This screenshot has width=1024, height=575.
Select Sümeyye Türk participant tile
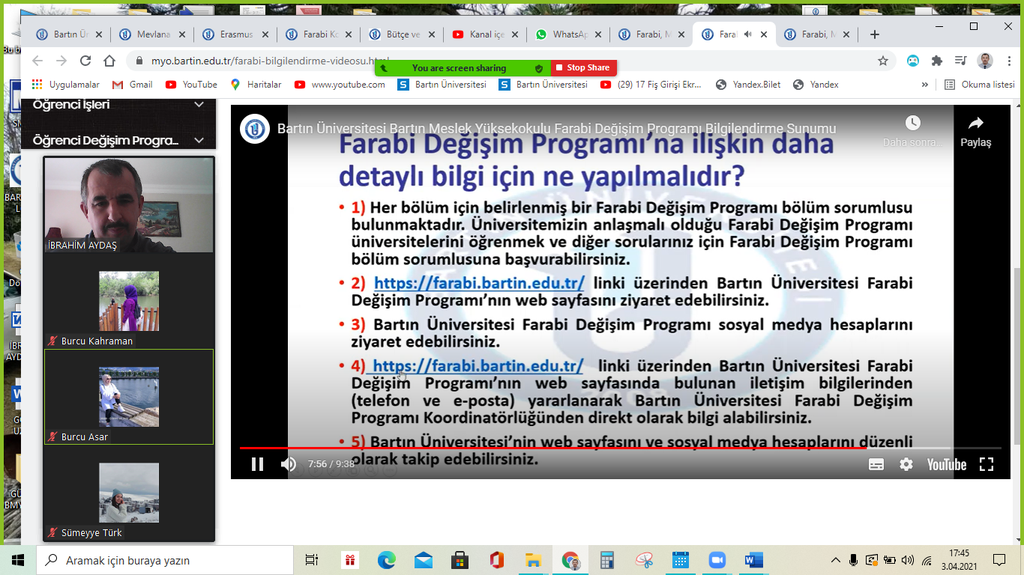[x=129, y=493]
